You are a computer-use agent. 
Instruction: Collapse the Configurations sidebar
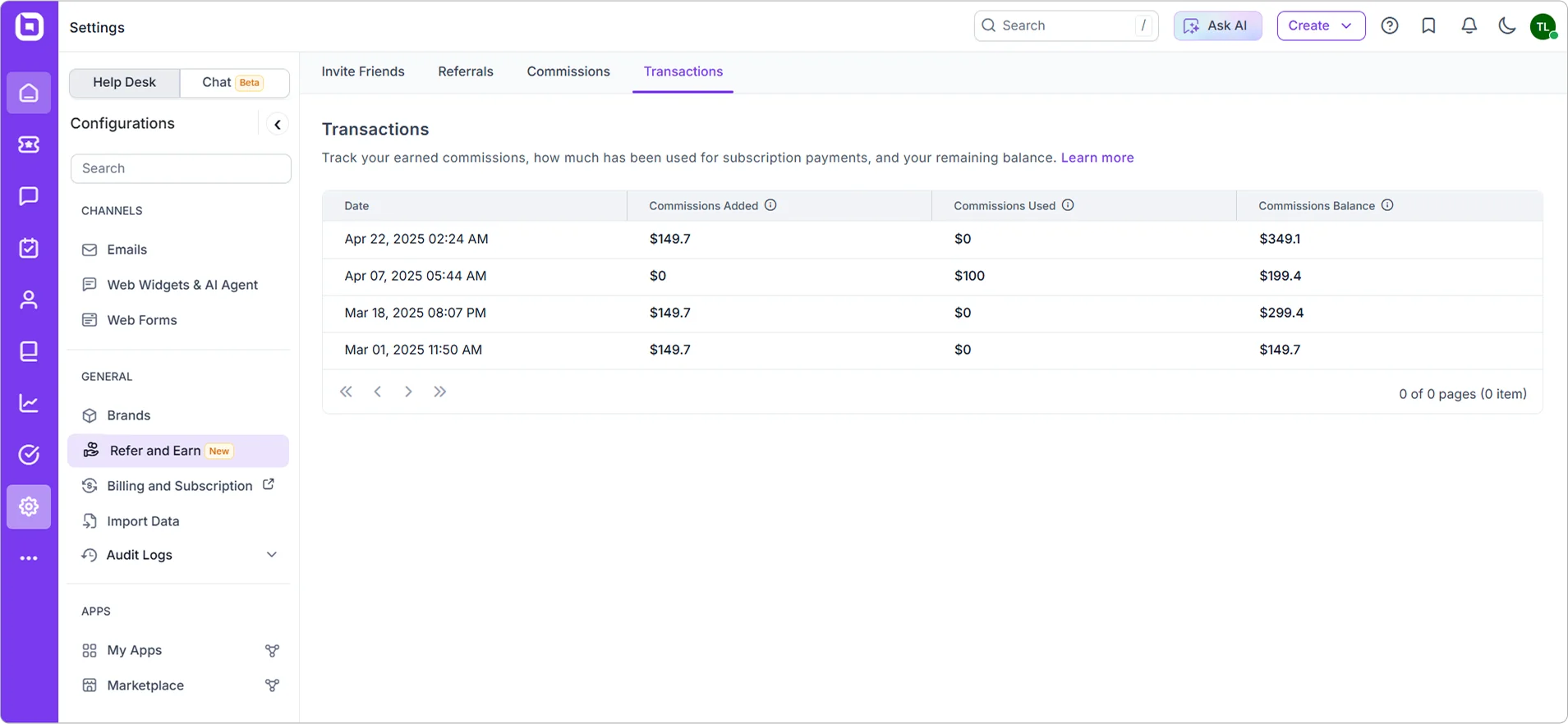point(278,124)
